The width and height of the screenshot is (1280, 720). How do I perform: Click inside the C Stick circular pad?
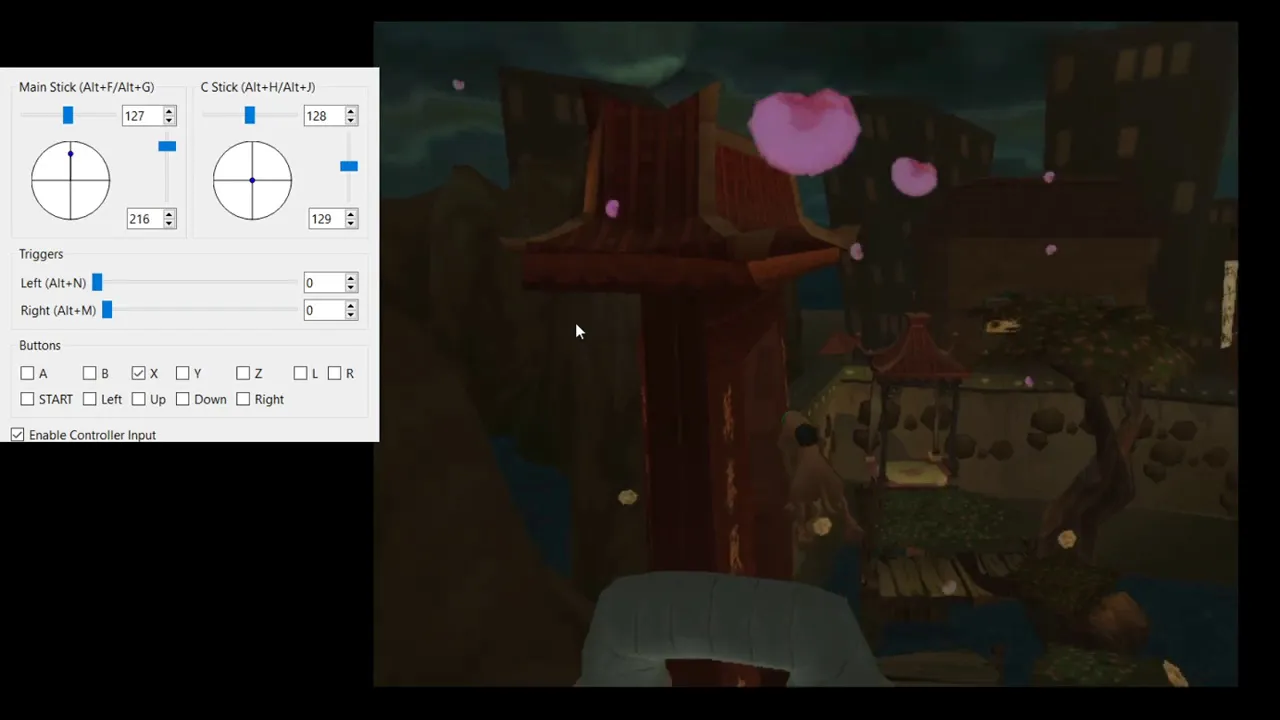(252, 180)
